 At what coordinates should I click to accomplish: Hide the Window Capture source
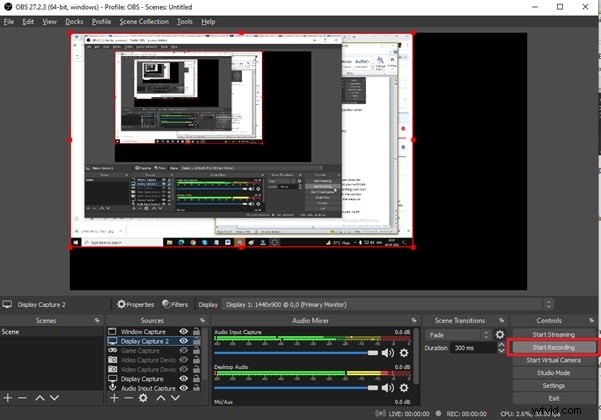(183, 331)
